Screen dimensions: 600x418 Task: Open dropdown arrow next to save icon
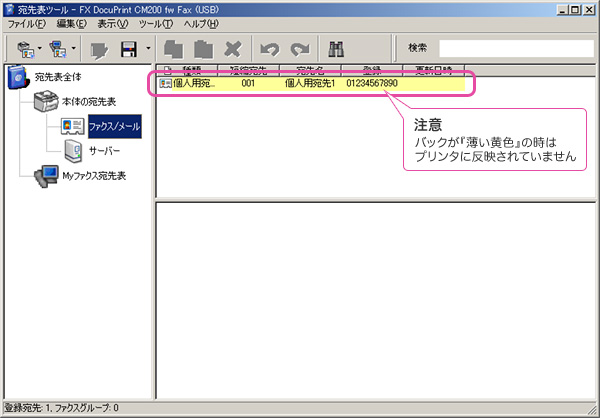pyautogui.click(x=148, y=48)
